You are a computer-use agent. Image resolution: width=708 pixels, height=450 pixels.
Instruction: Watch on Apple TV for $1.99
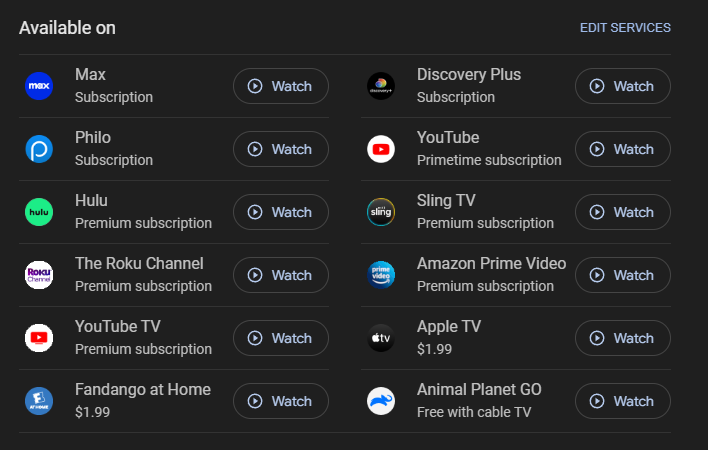click(623, 338)
